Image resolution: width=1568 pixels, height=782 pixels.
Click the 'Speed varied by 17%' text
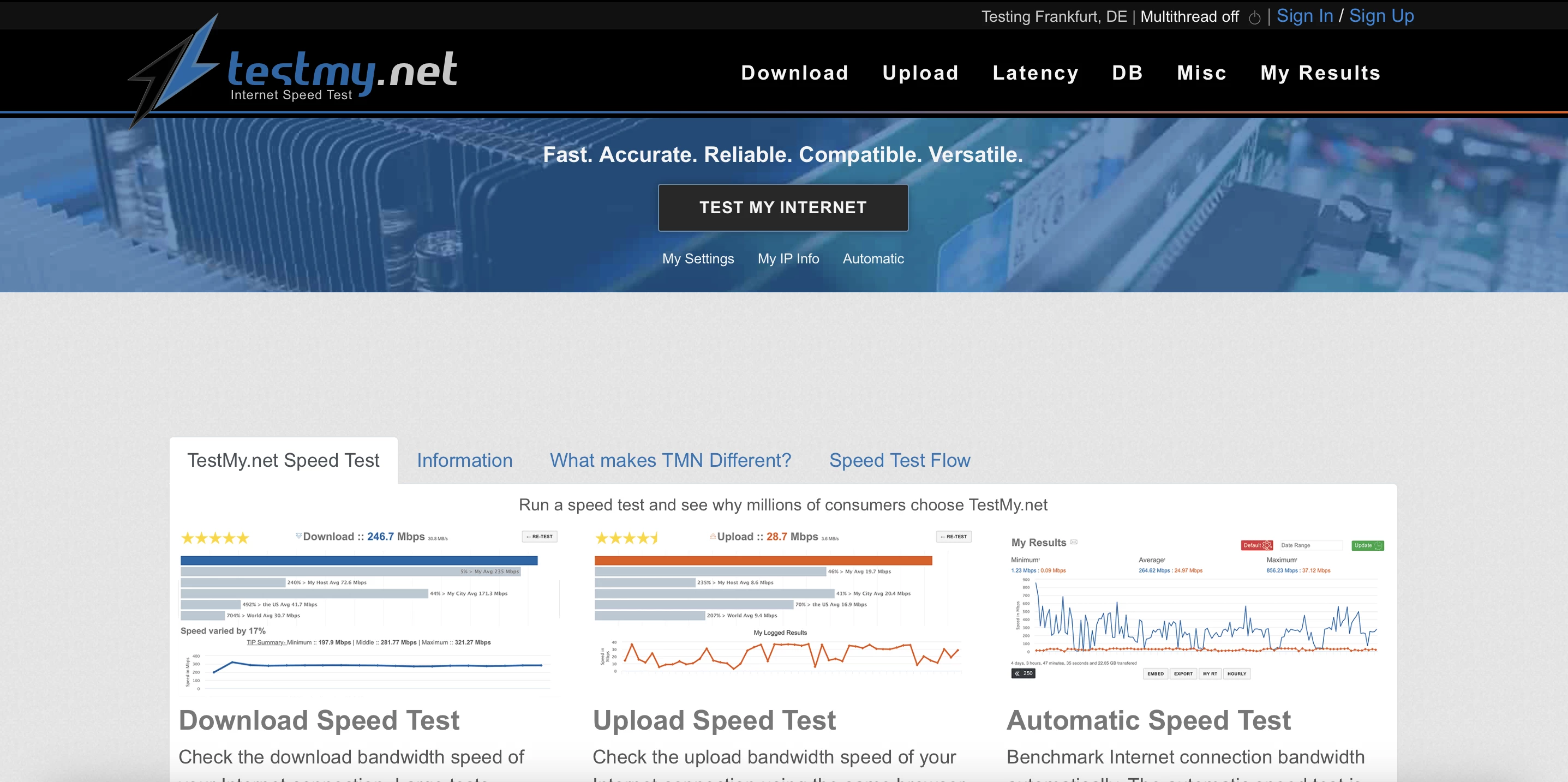tap(223, 631)
